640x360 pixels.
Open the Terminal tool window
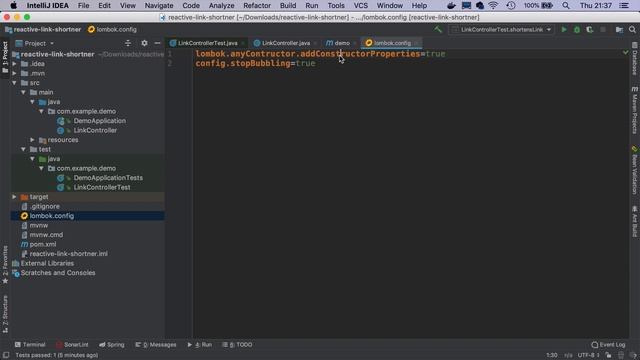coord(30,344)
